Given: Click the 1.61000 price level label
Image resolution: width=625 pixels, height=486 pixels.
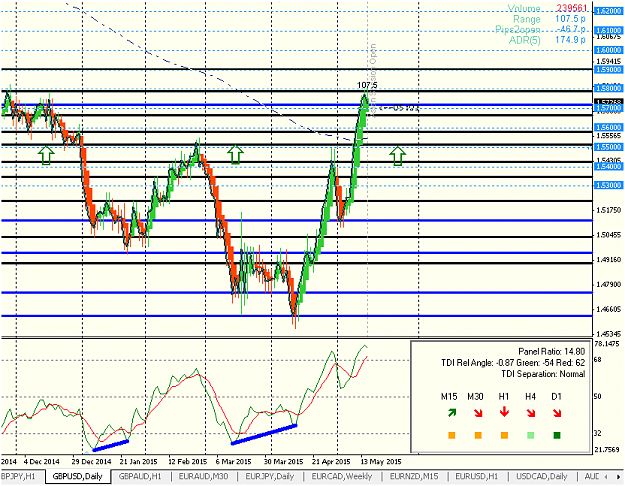Looking at the screenshot, I should [x=608, y=30].
